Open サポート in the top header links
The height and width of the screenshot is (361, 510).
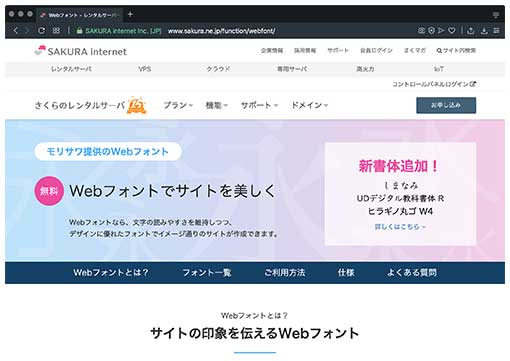coord(338,51)
